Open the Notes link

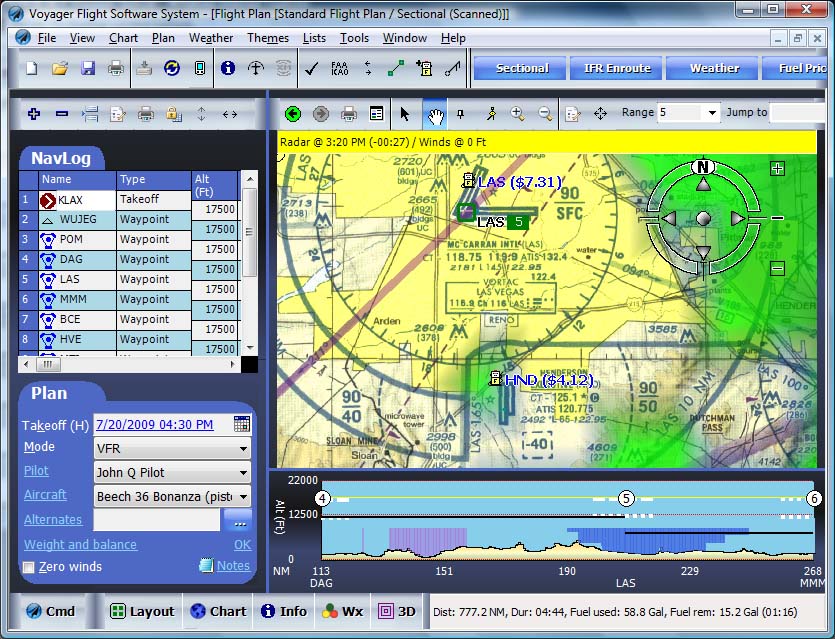point(233,566)
